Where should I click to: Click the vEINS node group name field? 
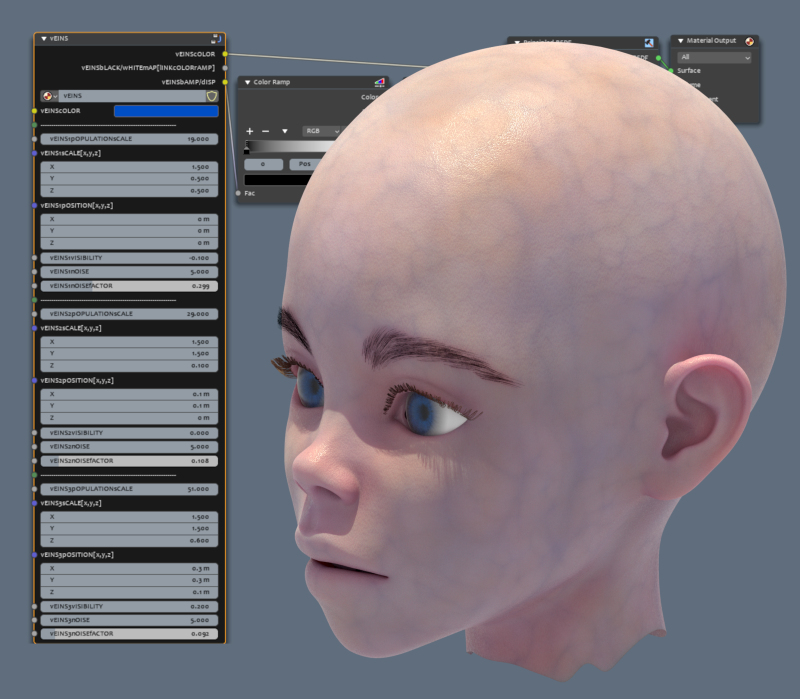tap(132, 96)
